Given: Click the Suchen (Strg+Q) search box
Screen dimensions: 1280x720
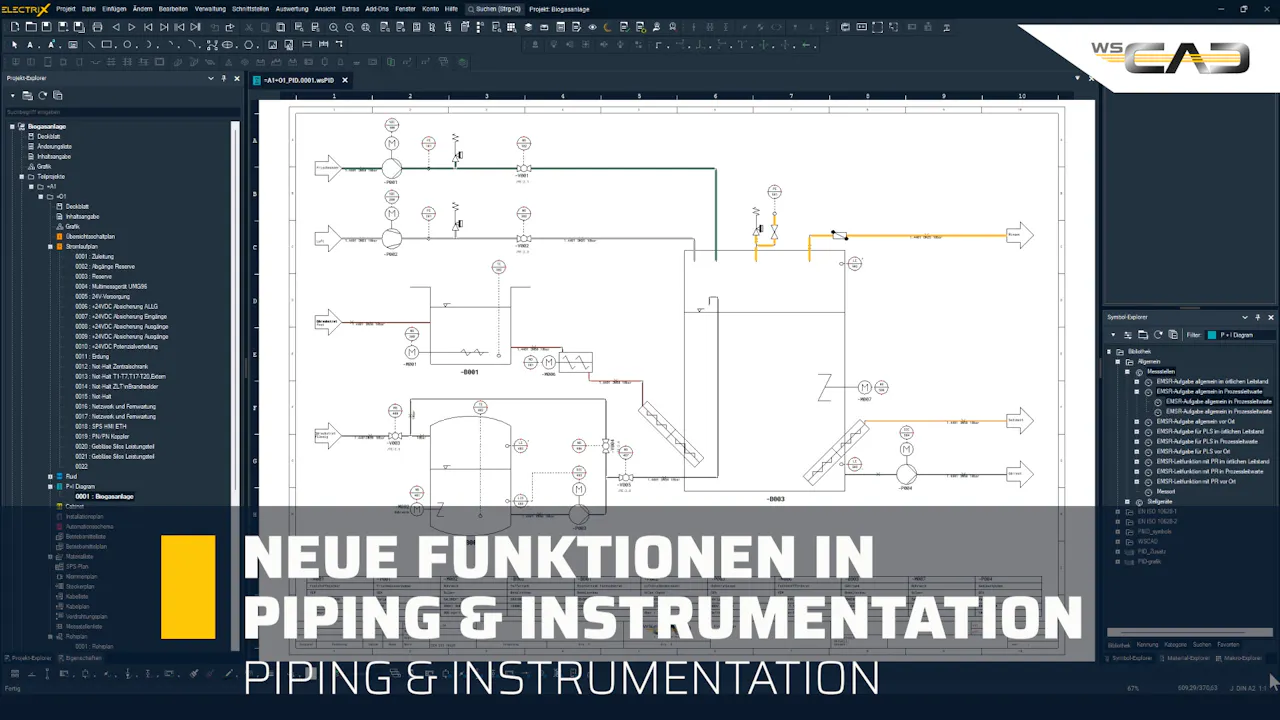Looking at the screenshot, I should point(495,9).
